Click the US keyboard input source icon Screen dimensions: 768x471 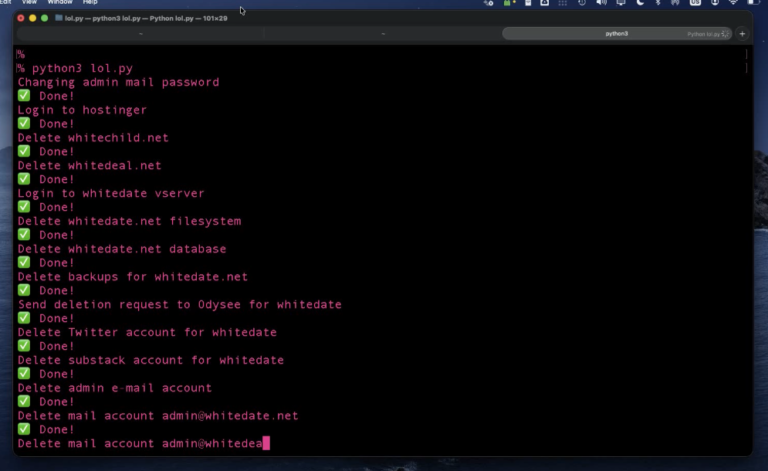coord(695,3)
